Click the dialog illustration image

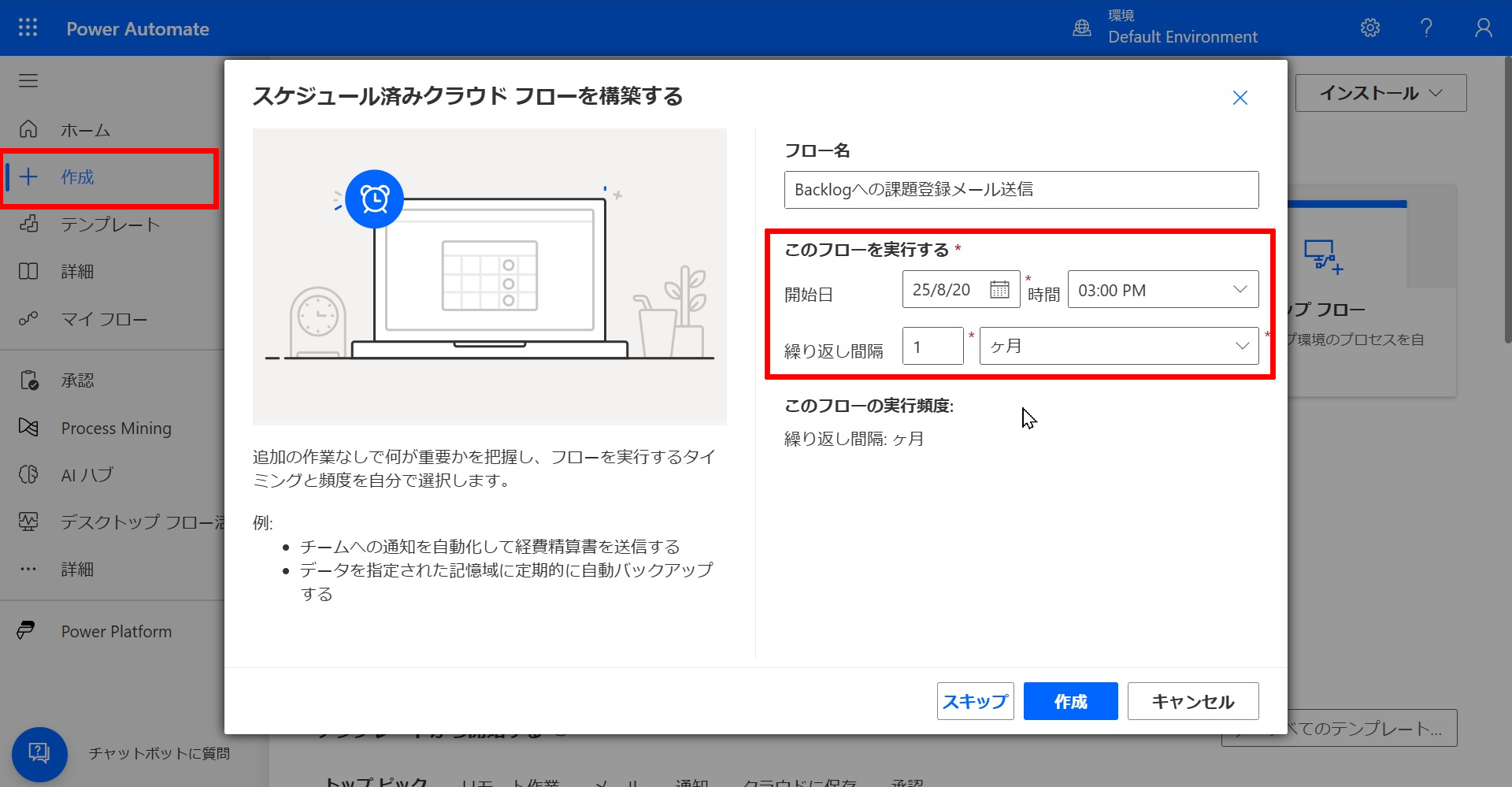(490, 277)
